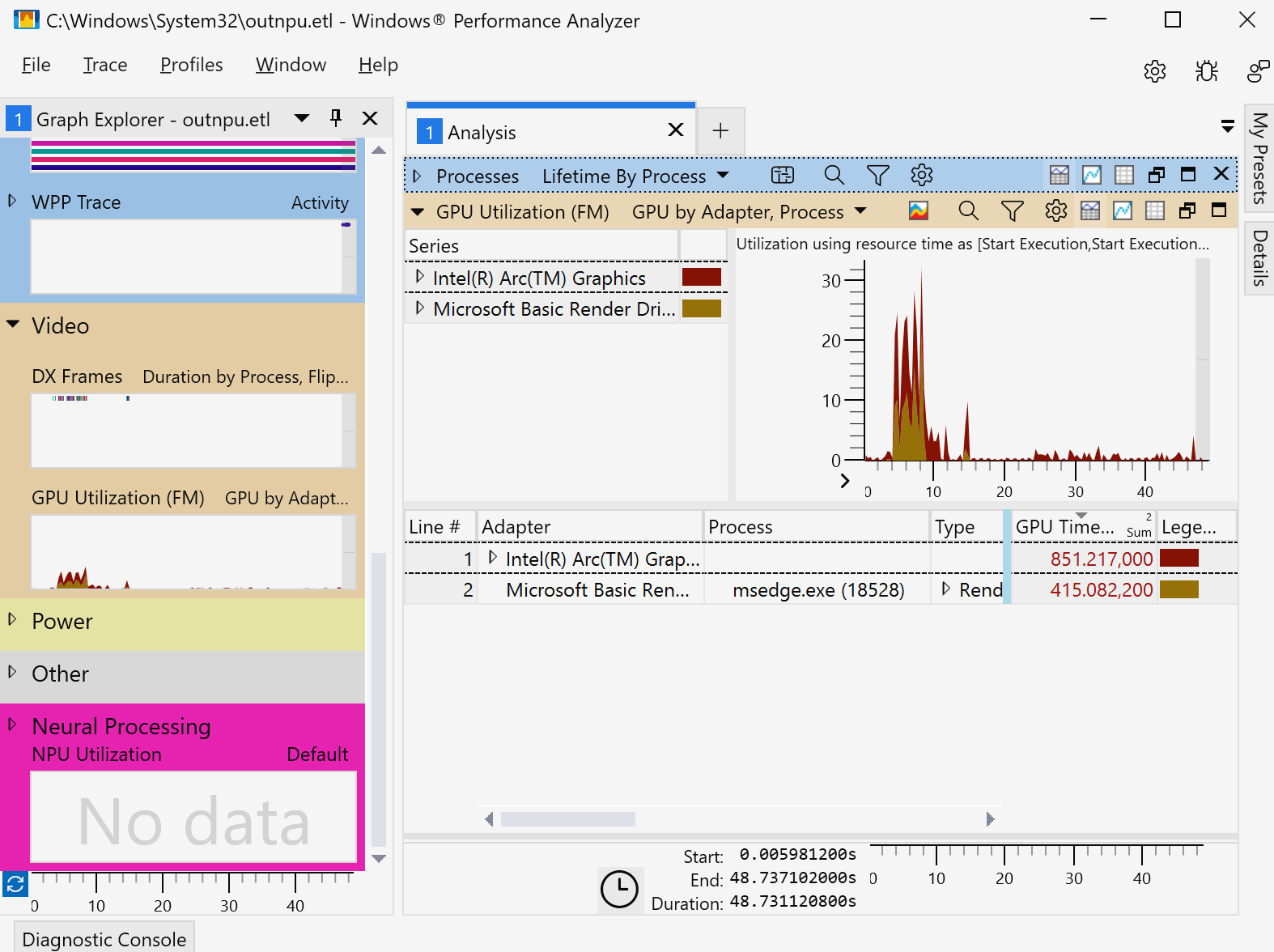Screen dimensions: 1274x952
Task: Open search in GPU Utilization toolbar
Action: (968, 211)
